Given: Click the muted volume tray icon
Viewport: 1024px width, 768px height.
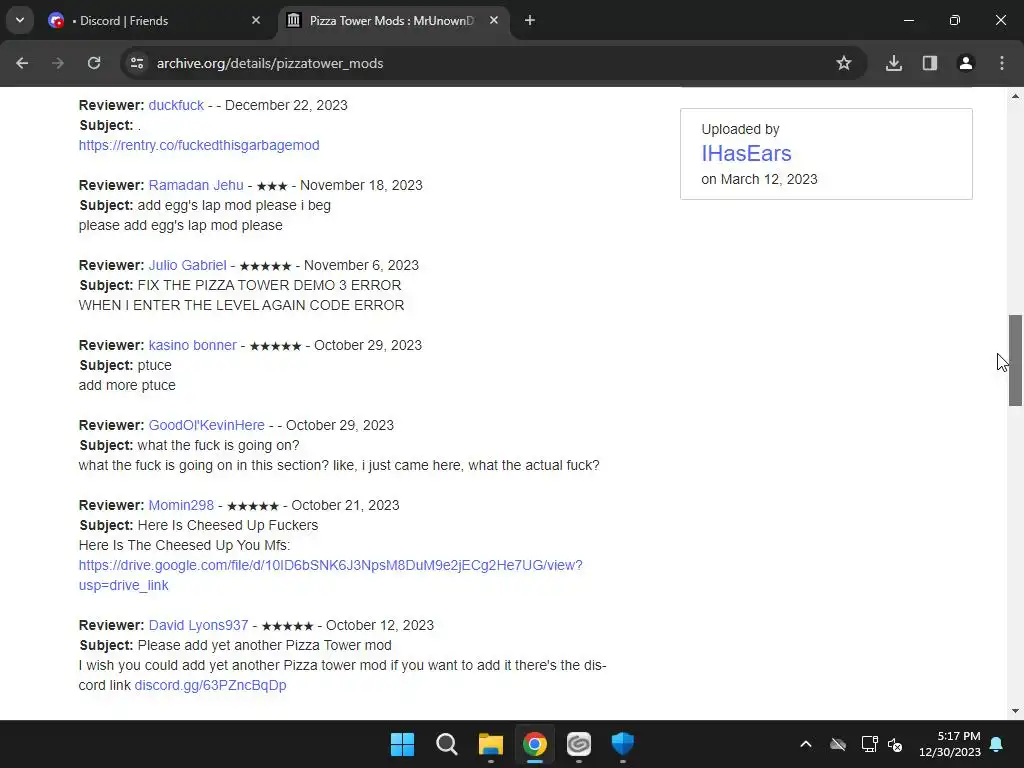Looking at the screenshot, I should point(895,744).
